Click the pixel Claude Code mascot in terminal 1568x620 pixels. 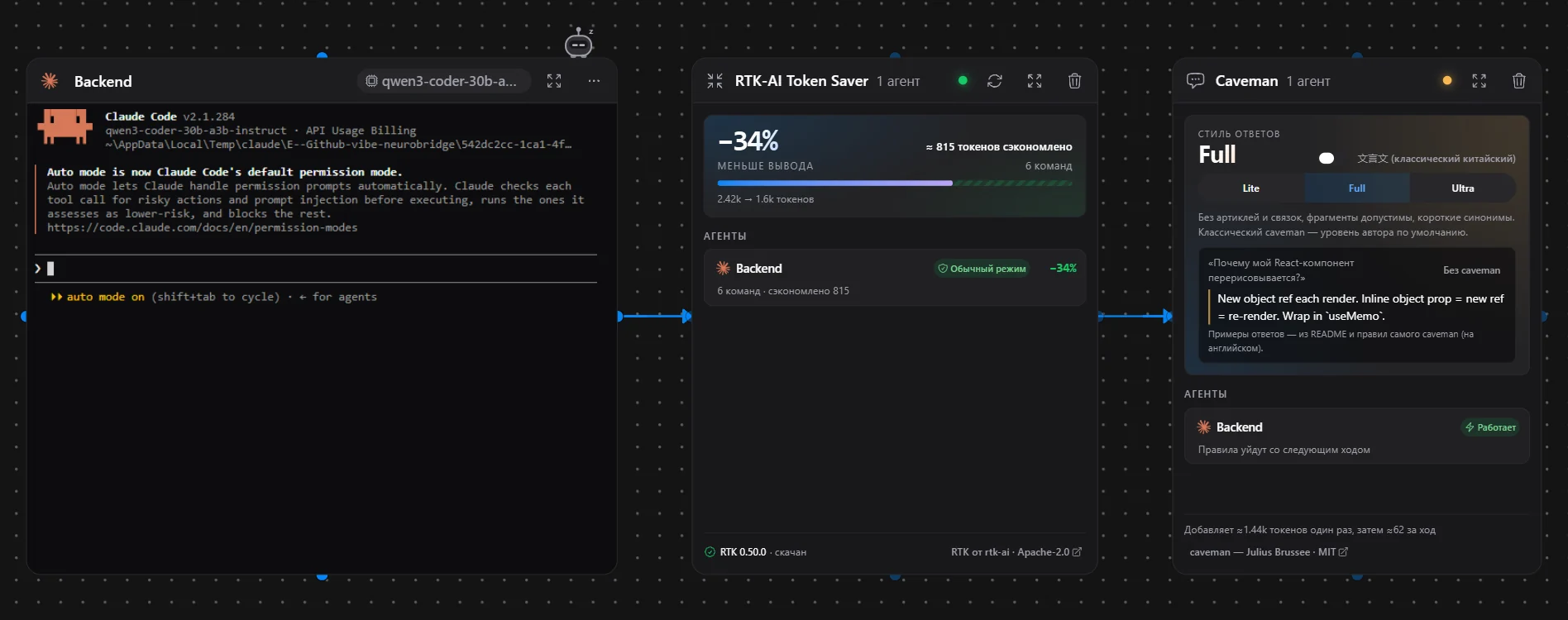coord(65,127)
